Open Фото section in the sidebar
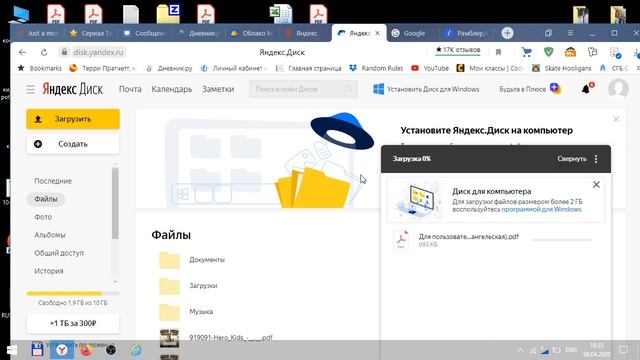640x360 pixels. (x=43, y=217)
